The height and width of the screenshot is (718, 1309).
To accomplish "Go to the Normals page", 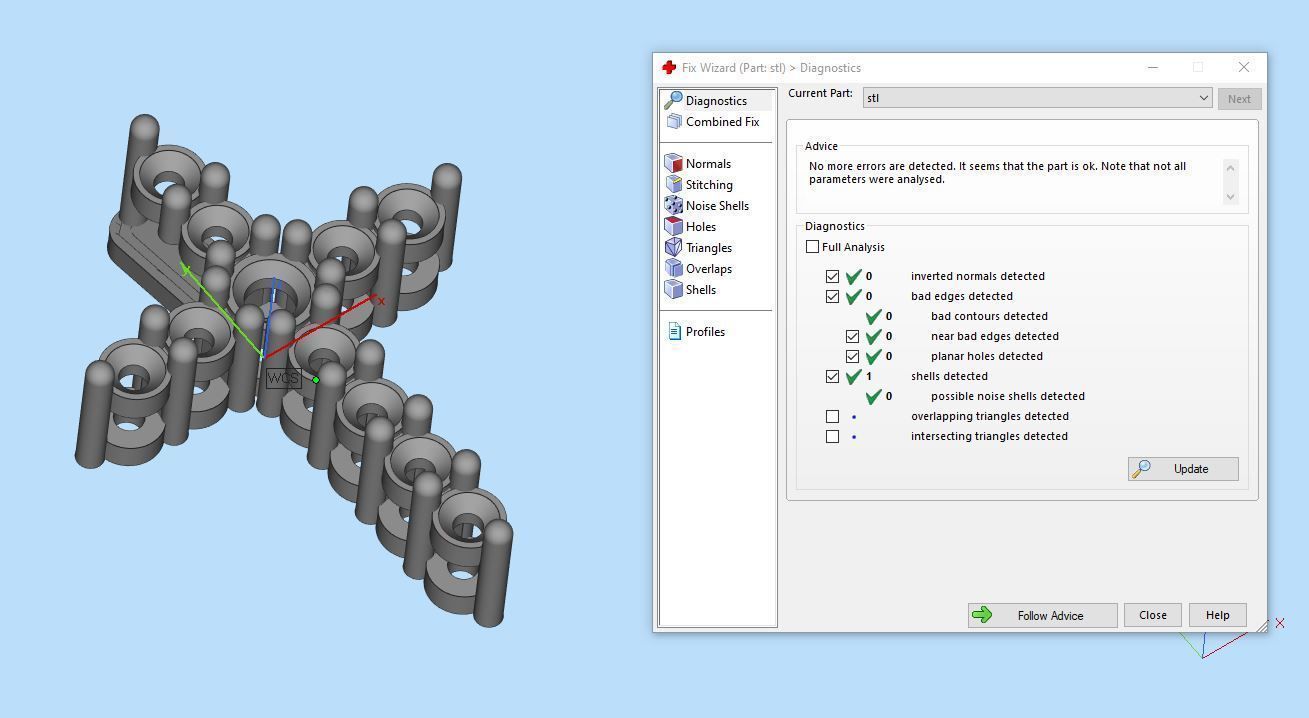I will click(x=708, y=164).
